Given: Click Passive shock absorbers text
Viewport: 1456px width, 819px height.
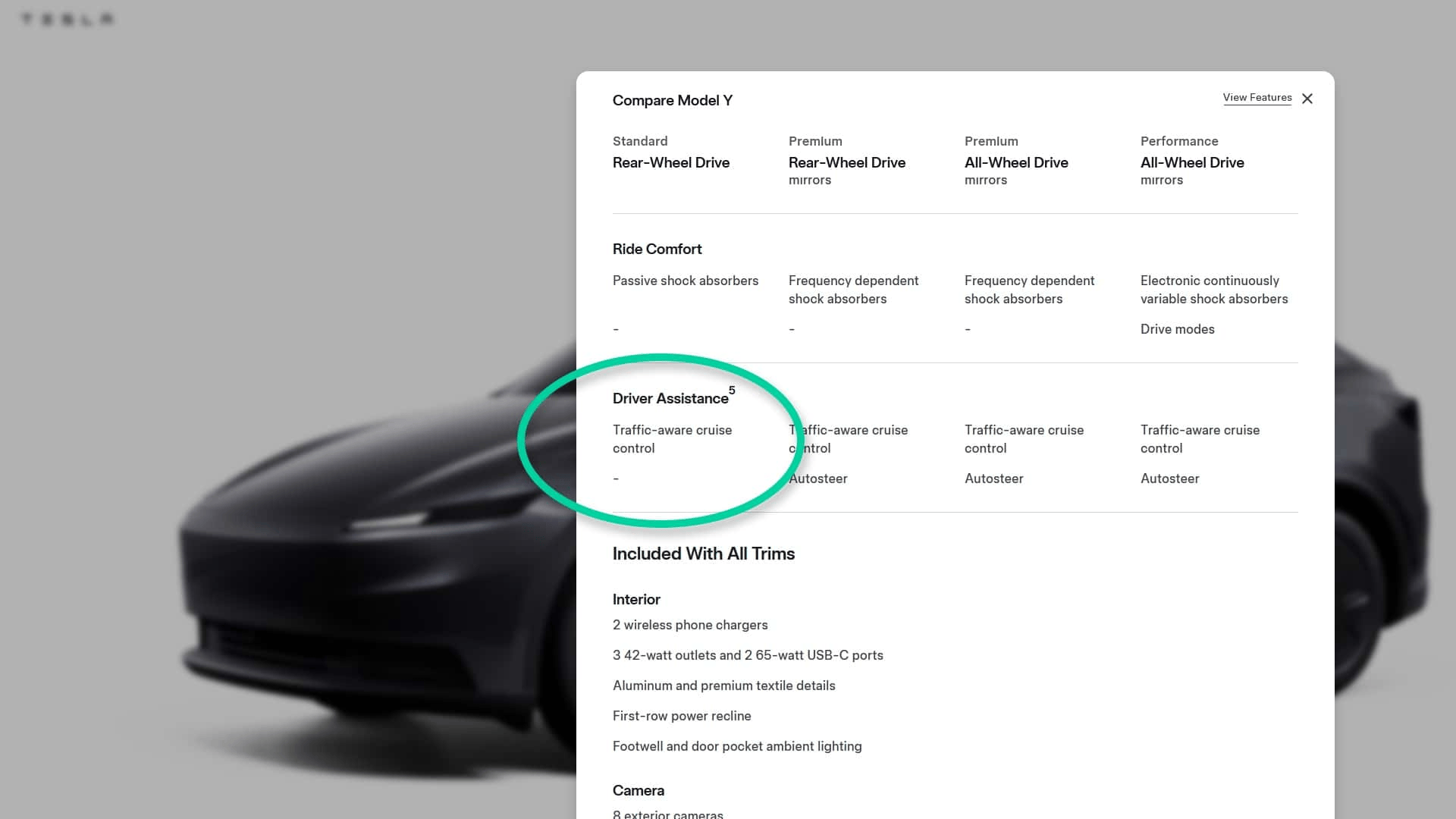Looking at the screenshot, I should tap(685, 281).
